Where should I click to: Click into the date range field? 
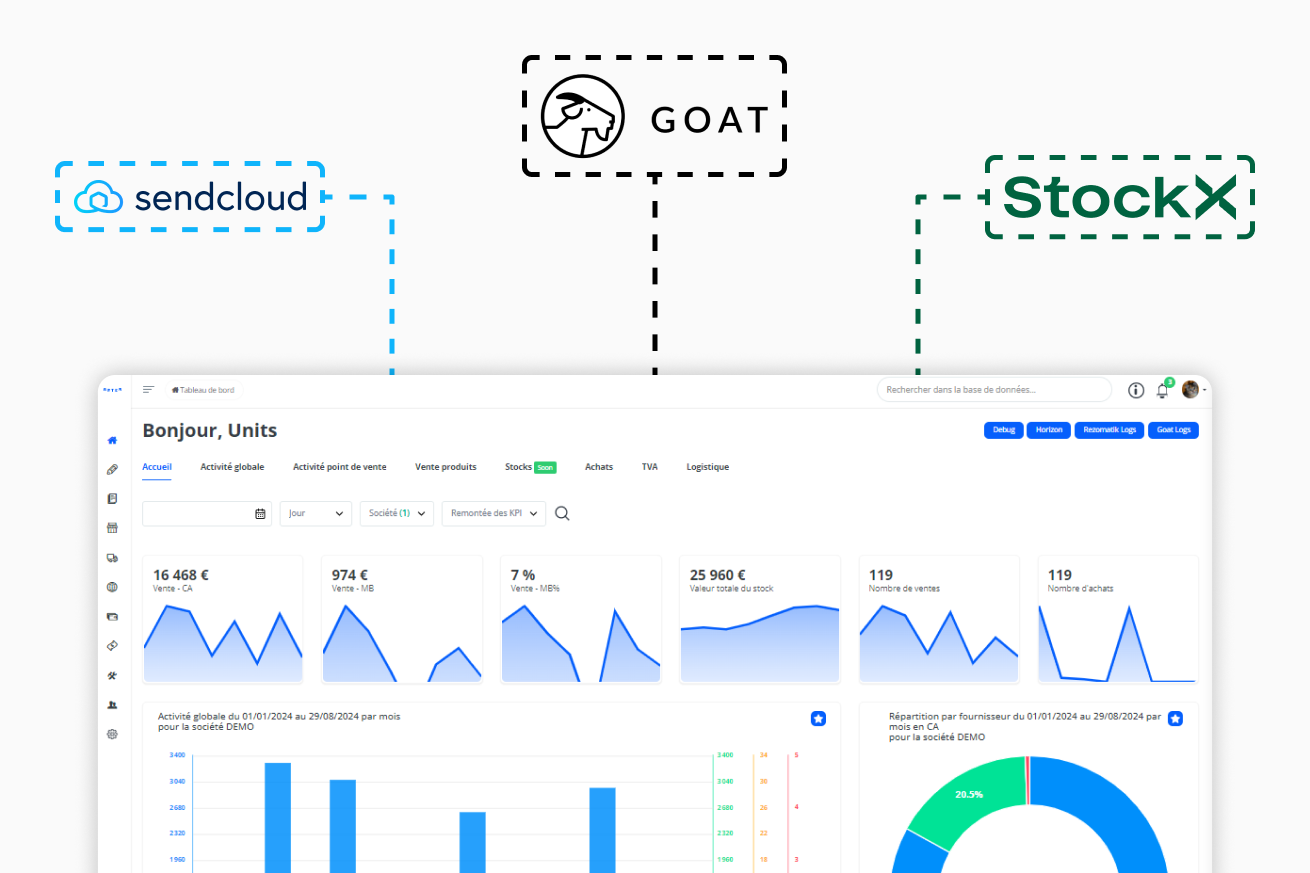click(207, 513)
